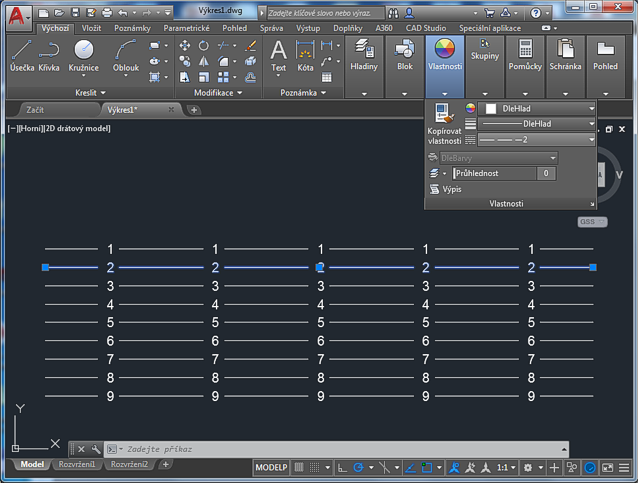Toggle snap mode dotted grid in status bar
Viewport: 638px width, 483px height.
(315, 468)
